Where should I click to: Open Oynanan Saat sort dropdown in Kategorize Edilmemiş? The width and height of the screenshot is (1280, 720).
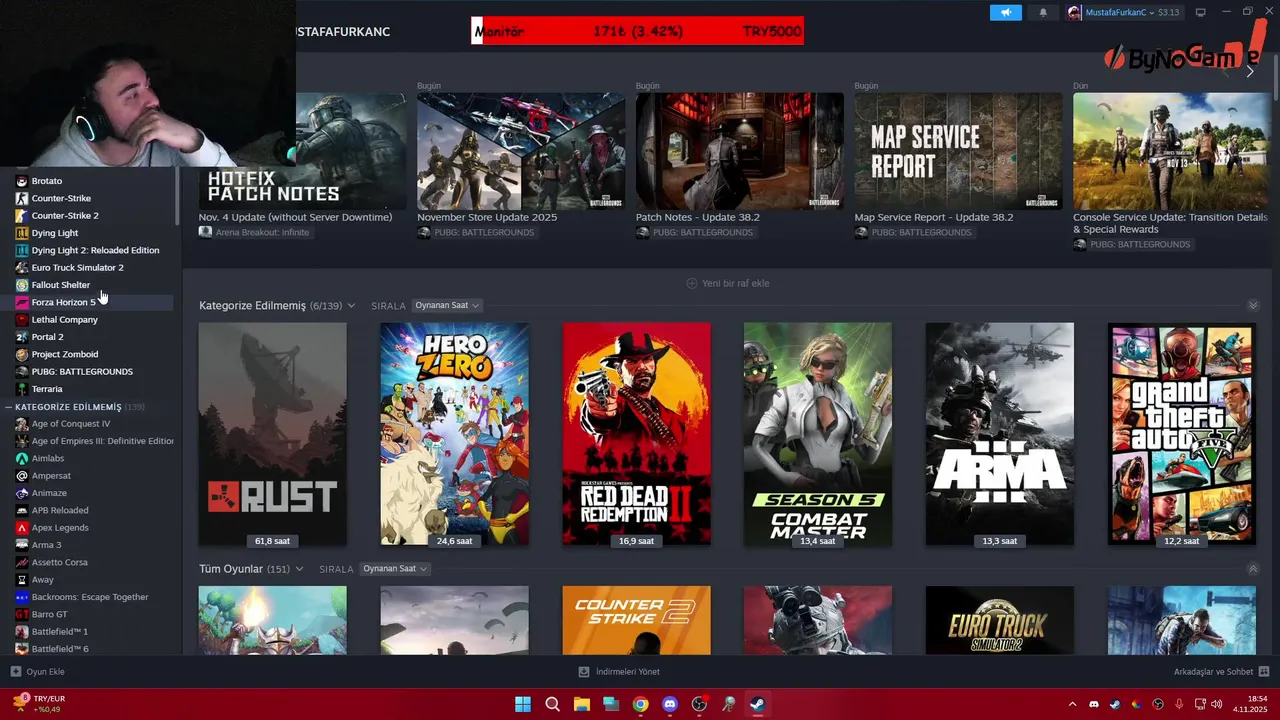446,305
